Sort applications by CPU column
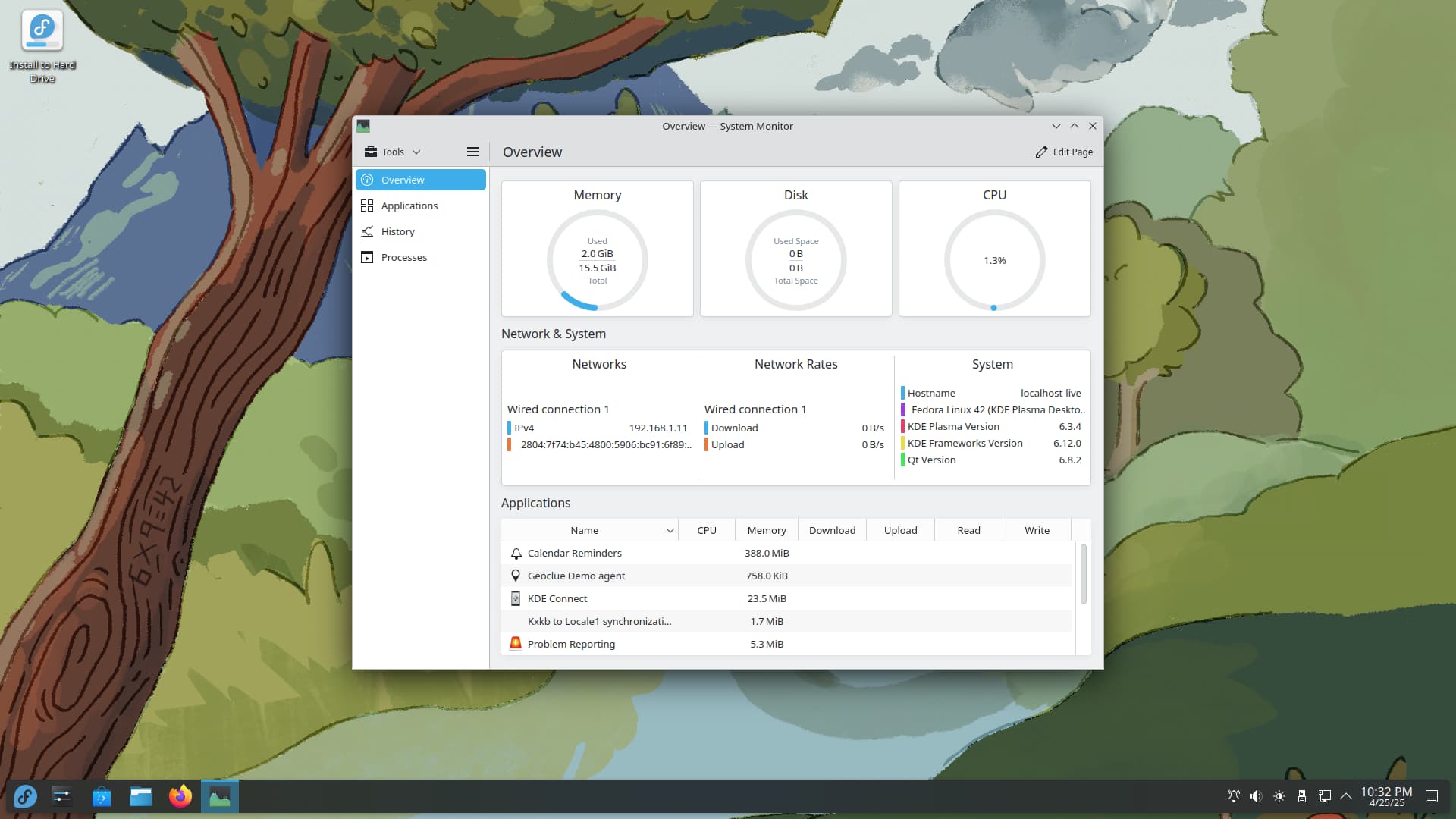Image resolution: width=1456 pixels, height=819 pixels. [x=707, y=530]
